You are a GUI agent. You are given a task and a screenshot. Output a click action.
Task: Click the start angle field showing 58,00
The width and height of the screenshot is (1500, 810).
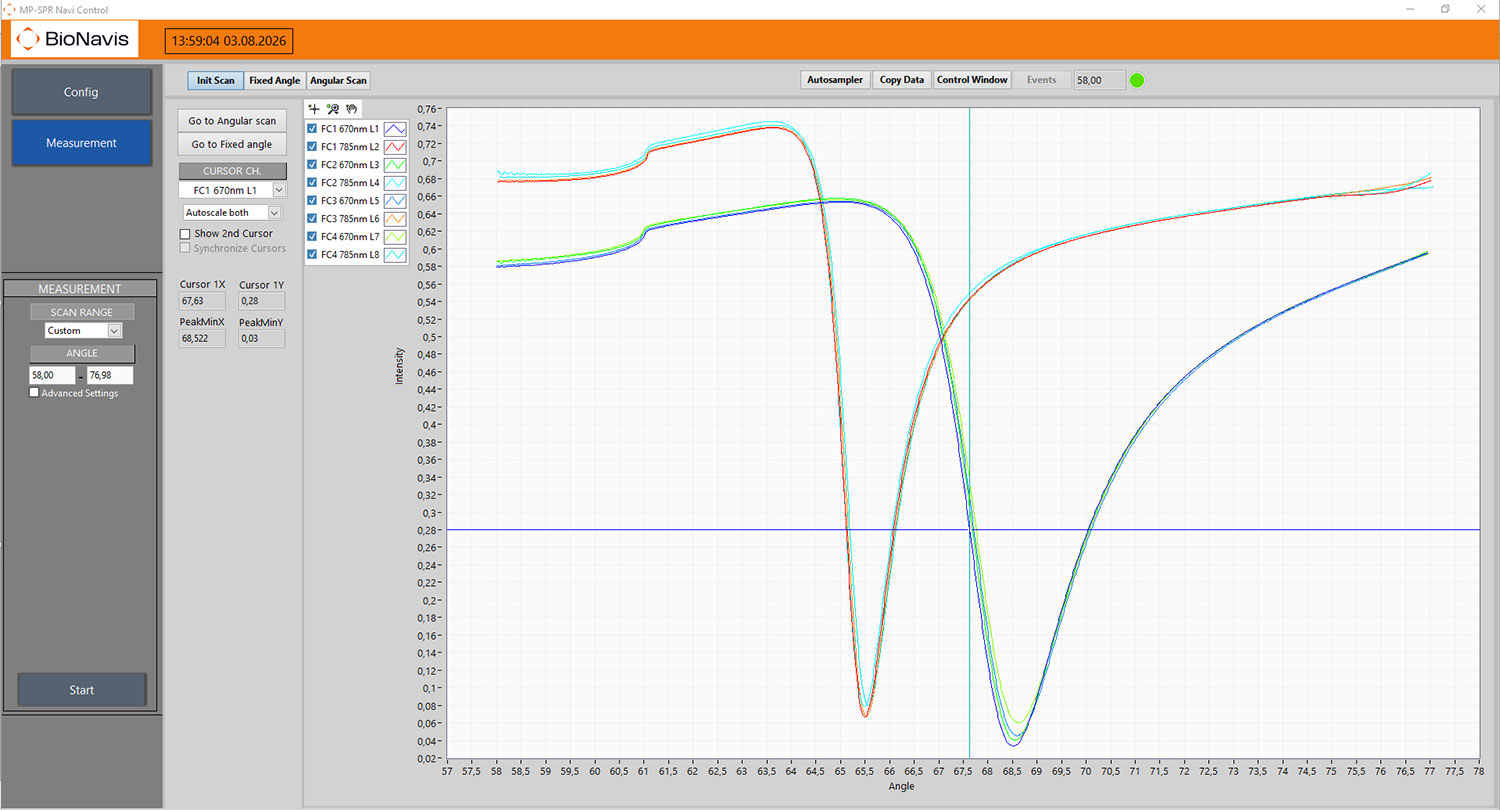[53, 376]
